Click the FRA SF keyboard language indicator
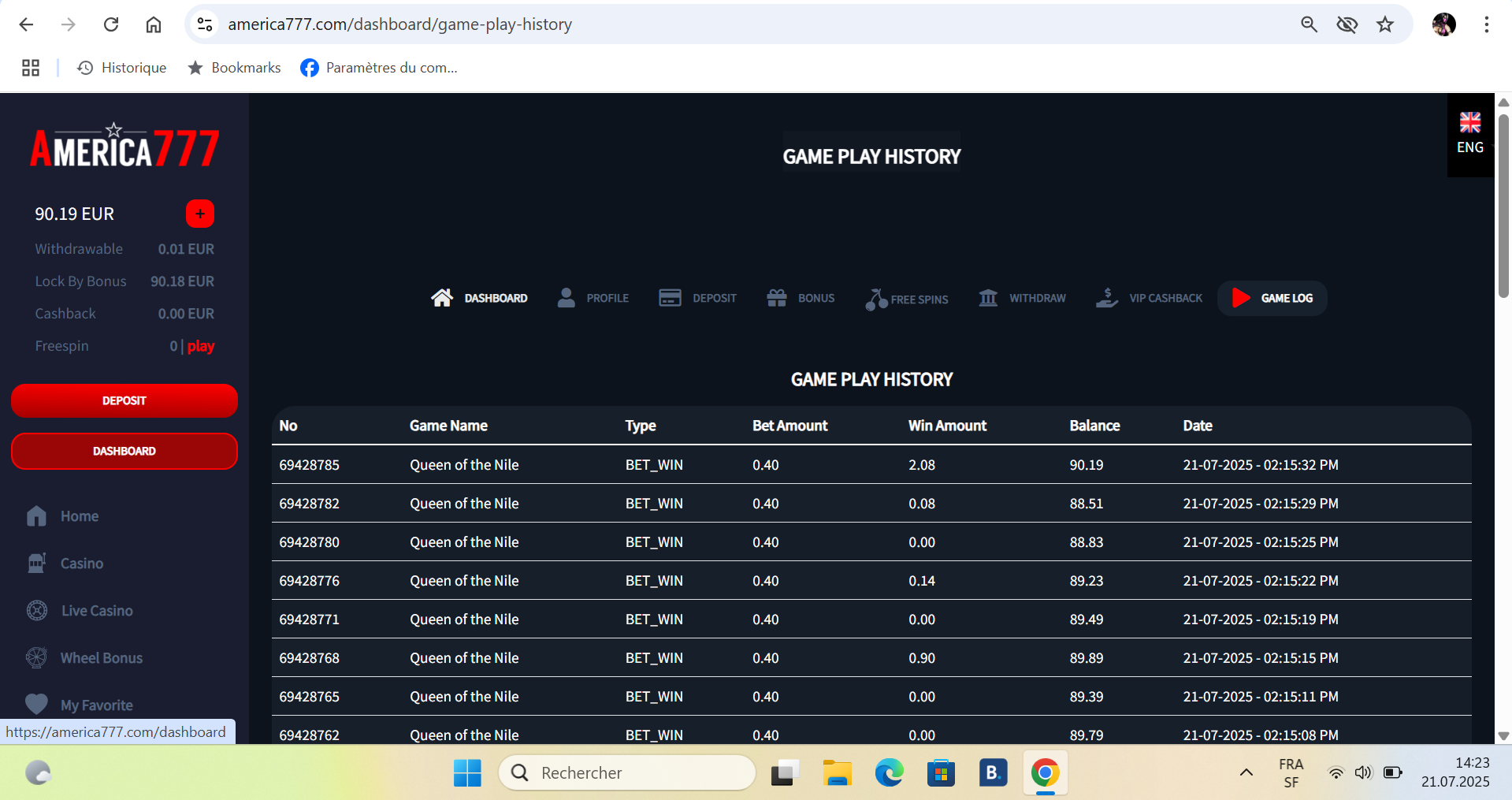The width and height of the screenshot is (1512, 800). pyautogui.click(x=1291, y=773)
